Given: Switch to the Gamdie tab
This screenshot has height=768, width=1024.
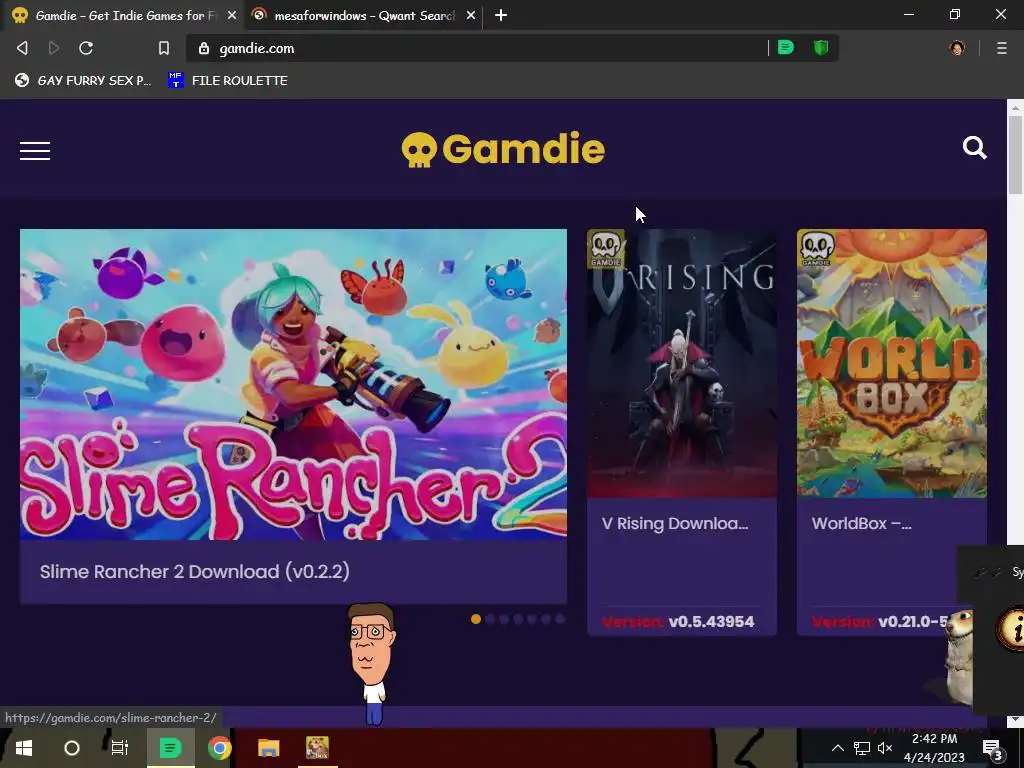Looking at the screenshot, I should 123,15.
